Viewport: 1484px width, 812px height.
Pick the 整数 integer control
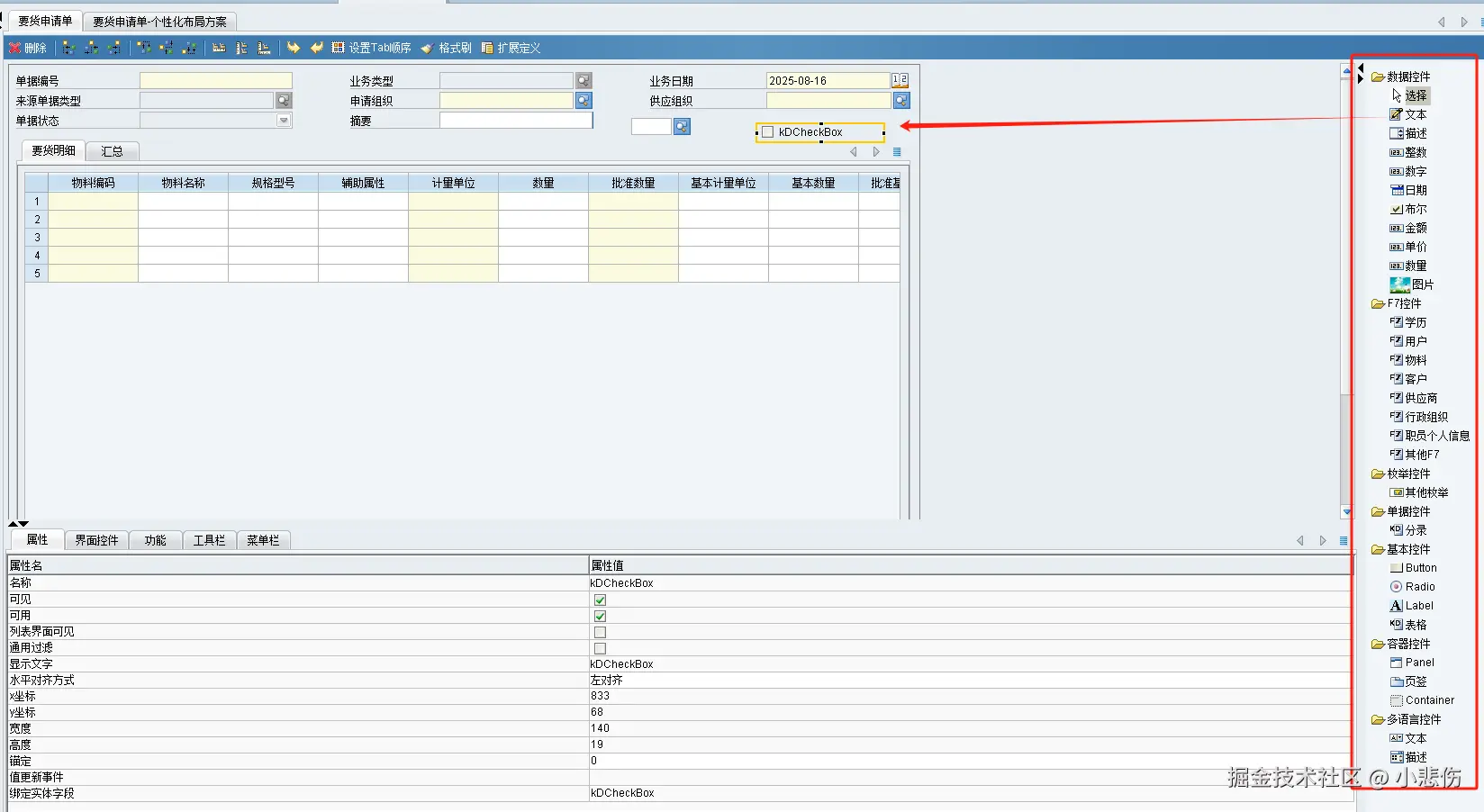[1408, 152]
